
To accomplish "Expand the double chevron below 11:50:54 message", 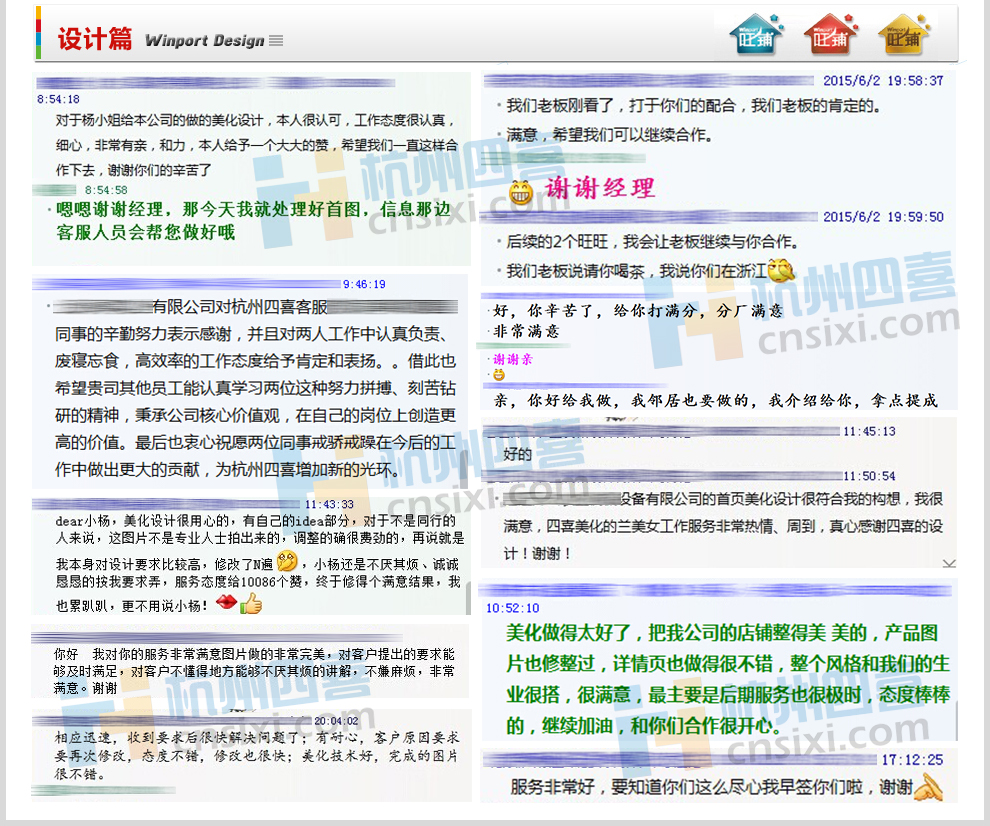I will click(x=948, y=565).
